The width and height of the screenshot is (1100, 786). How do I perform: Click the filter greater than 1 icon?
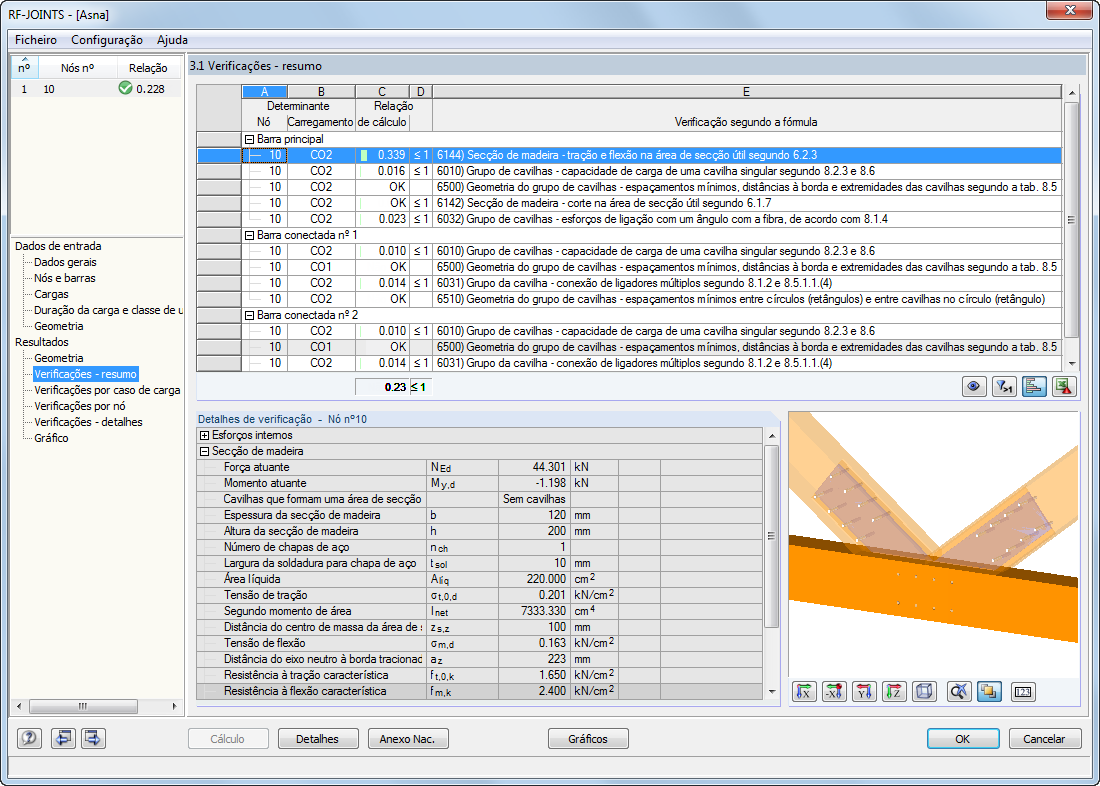(1005, 387)
